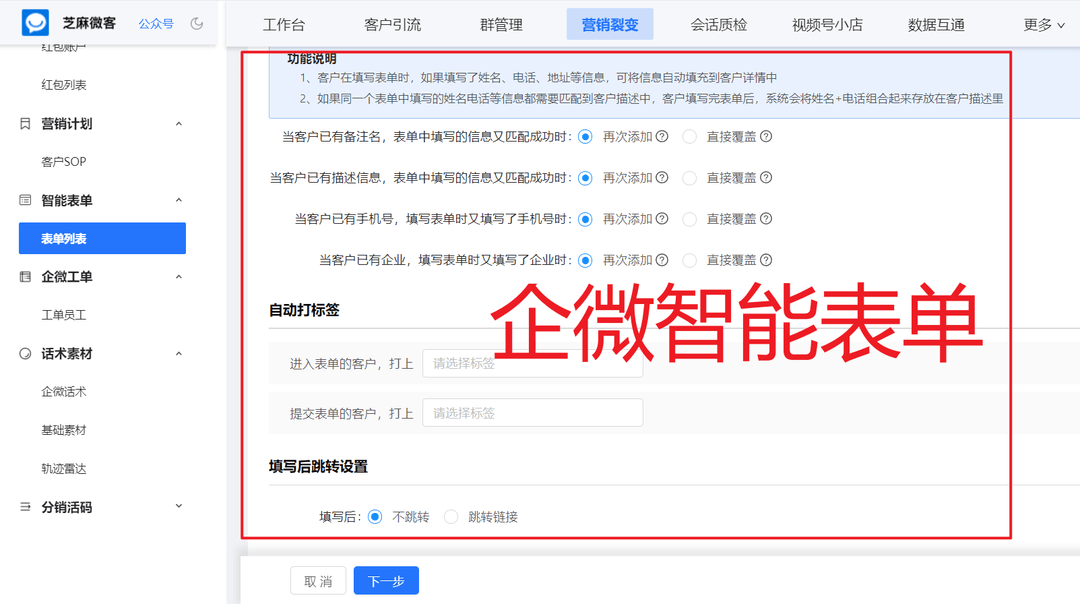The height and width of the screenshot is (604, 1080).
Task: Click help icon beside 备注名 直接覆盖 option
Action: (x=766, y=137)
